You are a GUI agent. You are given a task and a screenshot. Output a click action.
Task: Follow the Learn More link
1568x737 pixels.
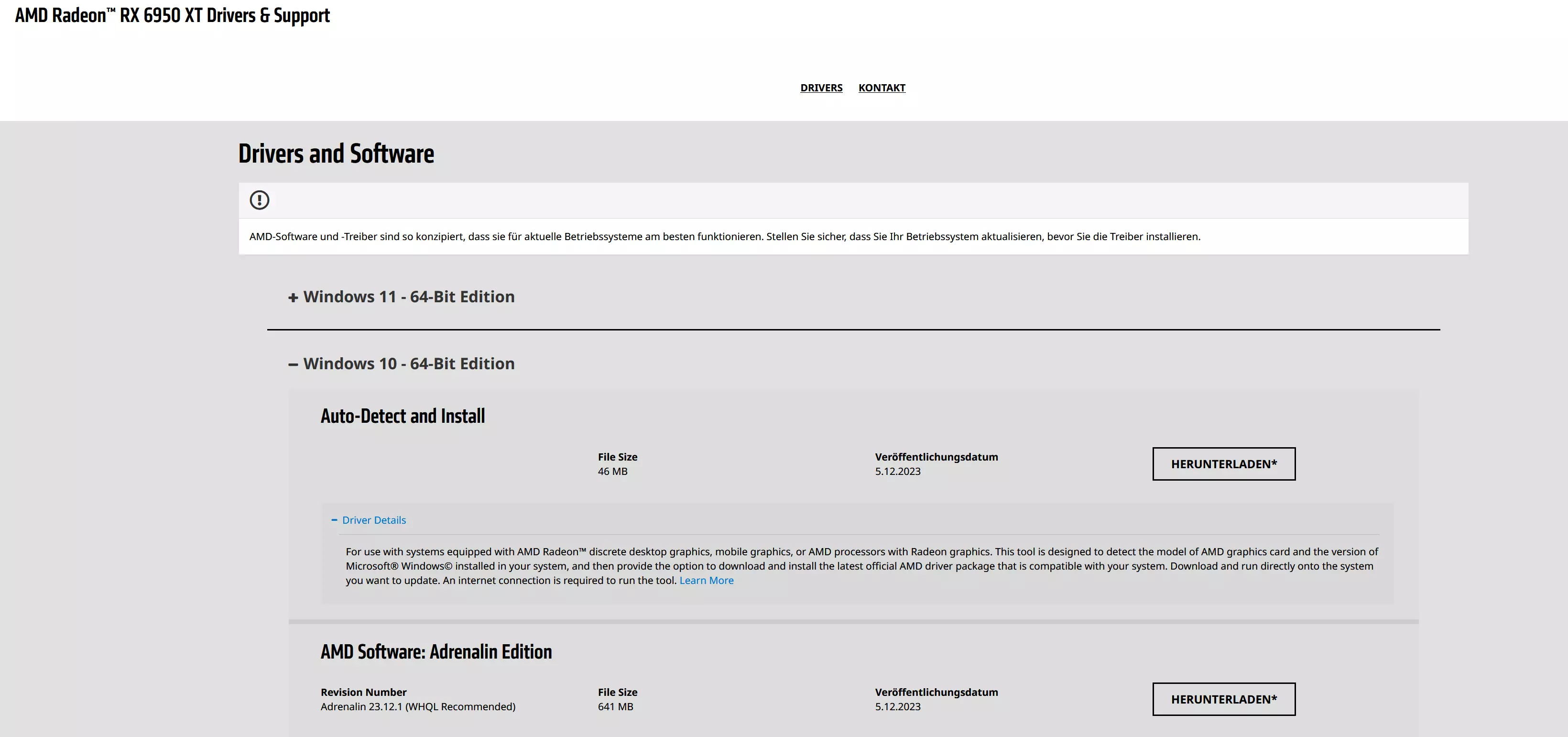pos(706,581)
